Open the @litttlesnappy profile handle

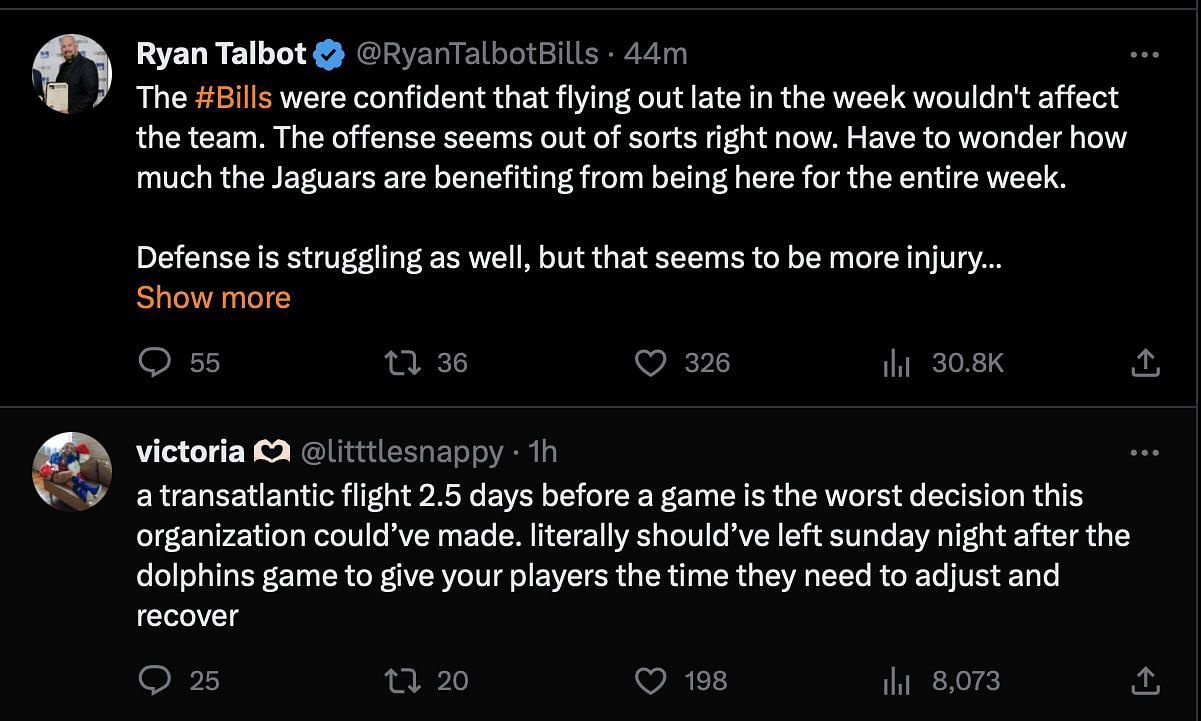click(x=401, y=452)
